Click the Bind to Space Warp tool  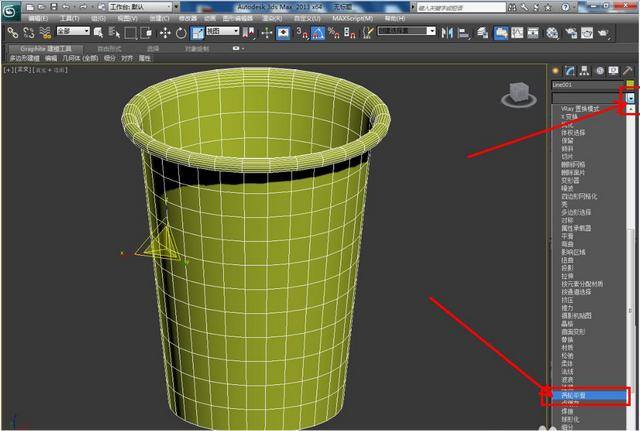[x=45, y=33]
